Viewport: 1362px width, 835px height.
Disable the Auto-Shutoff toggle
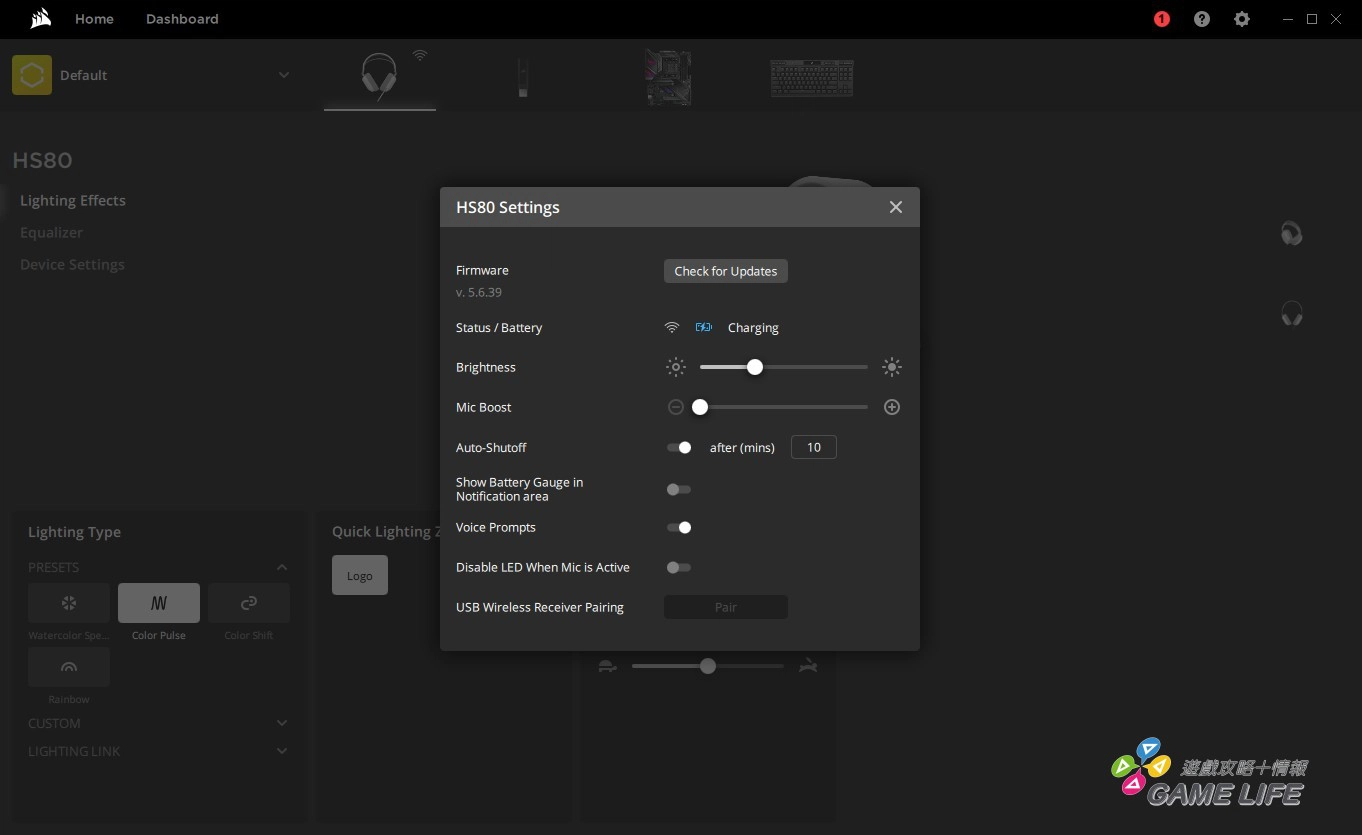pyautogui.click(x=679, y=448)
